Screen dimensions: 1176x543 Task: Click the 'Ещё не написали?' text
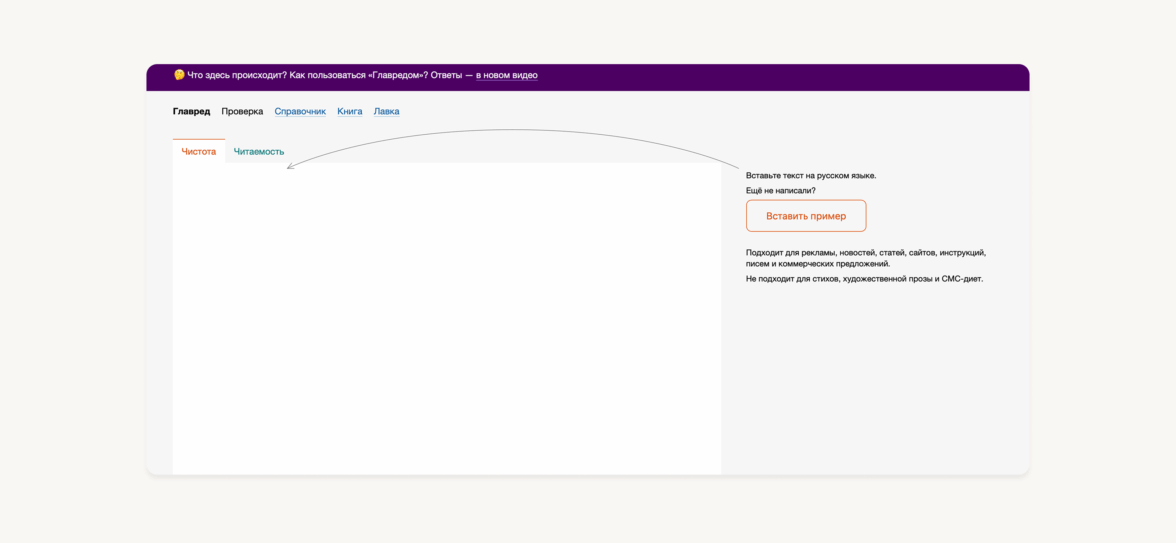pyautogui.click(x=780, y=191)
